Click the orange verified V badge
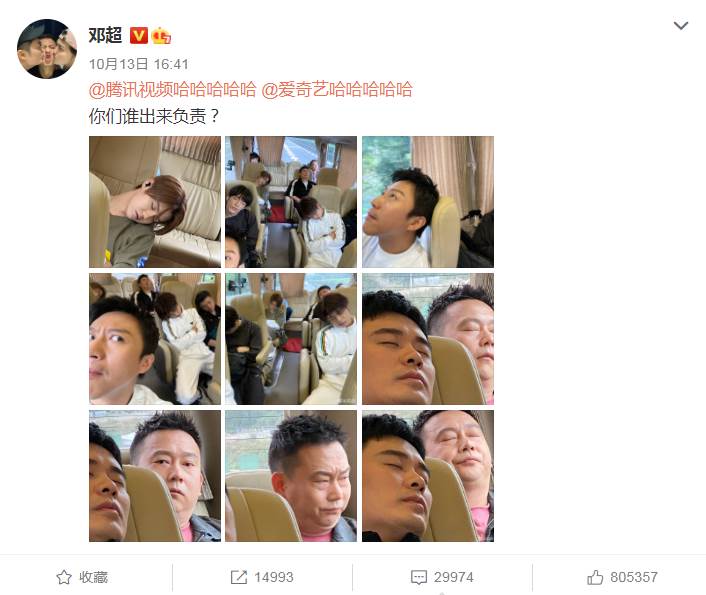706x595 pixels. point(139,36)
